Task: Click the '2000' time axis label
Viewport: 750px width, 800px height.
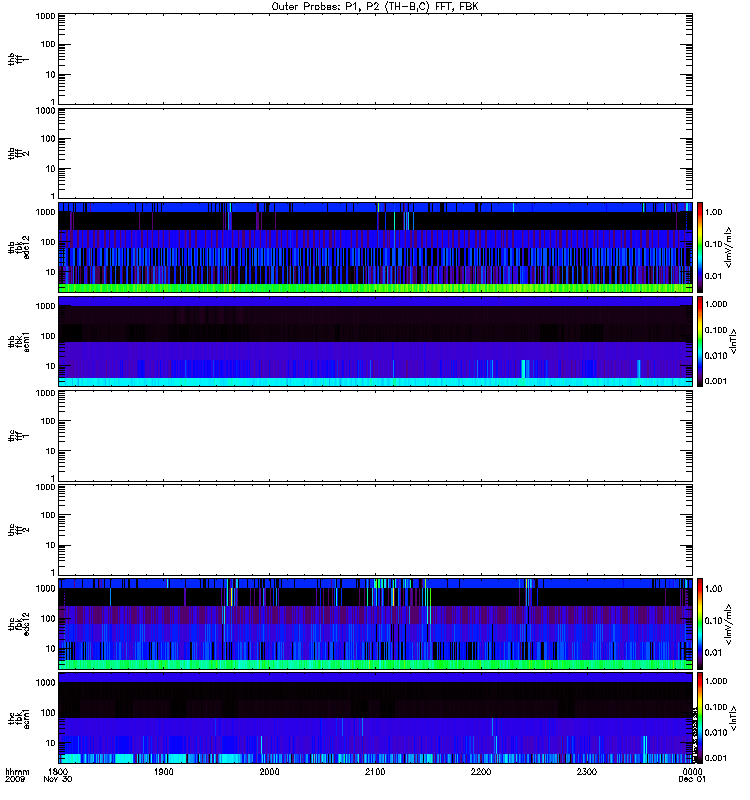Action: pos(269,772)
